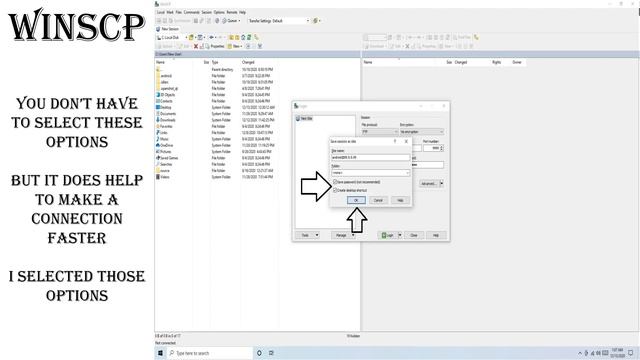The image size is (640, 360).
Task: Expand the Encryption dropdown in Login window
Action: click(x=422, y=132)
